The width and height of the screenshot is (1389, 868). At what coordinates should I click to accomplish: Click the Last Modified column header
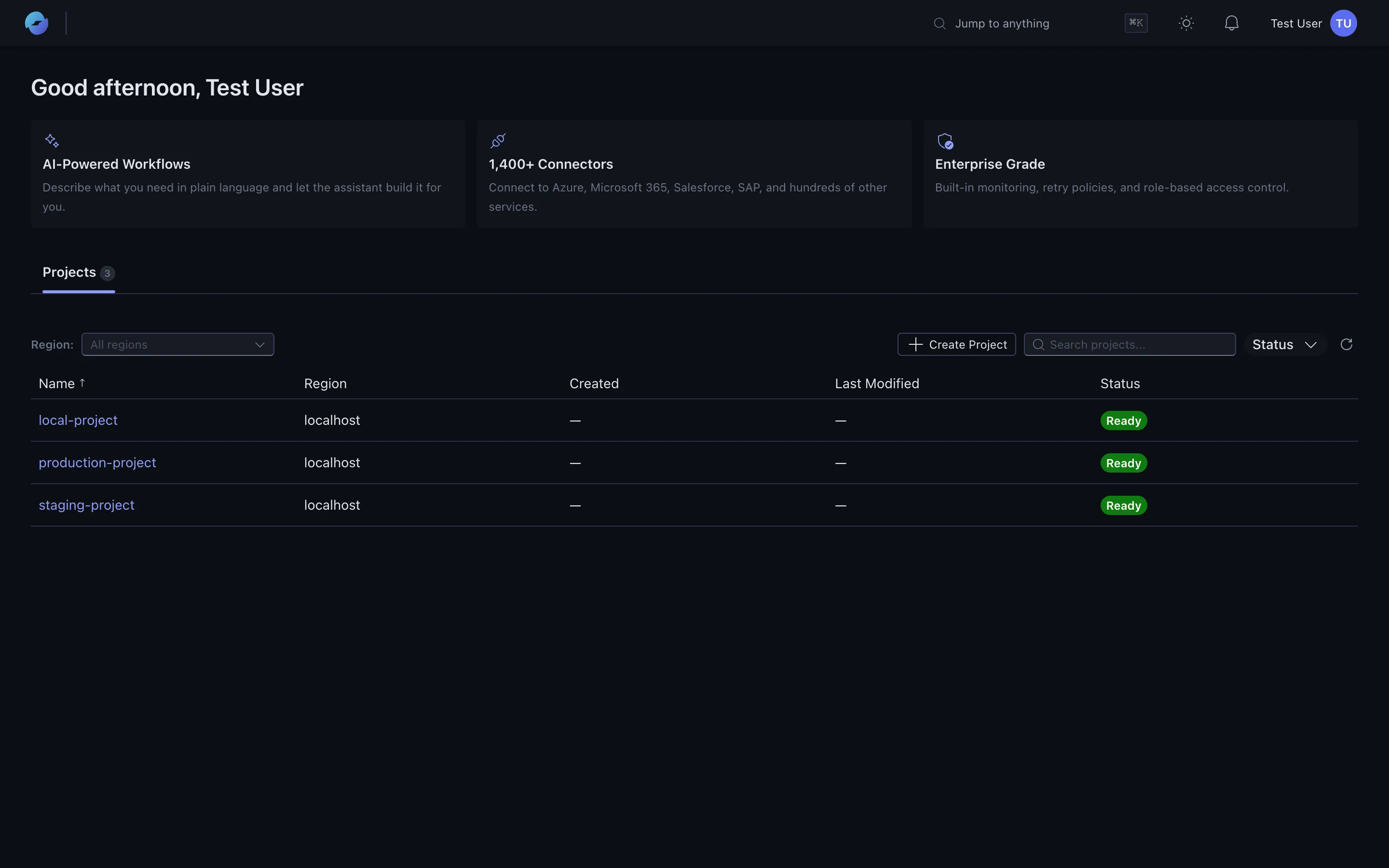pos(877,383)
